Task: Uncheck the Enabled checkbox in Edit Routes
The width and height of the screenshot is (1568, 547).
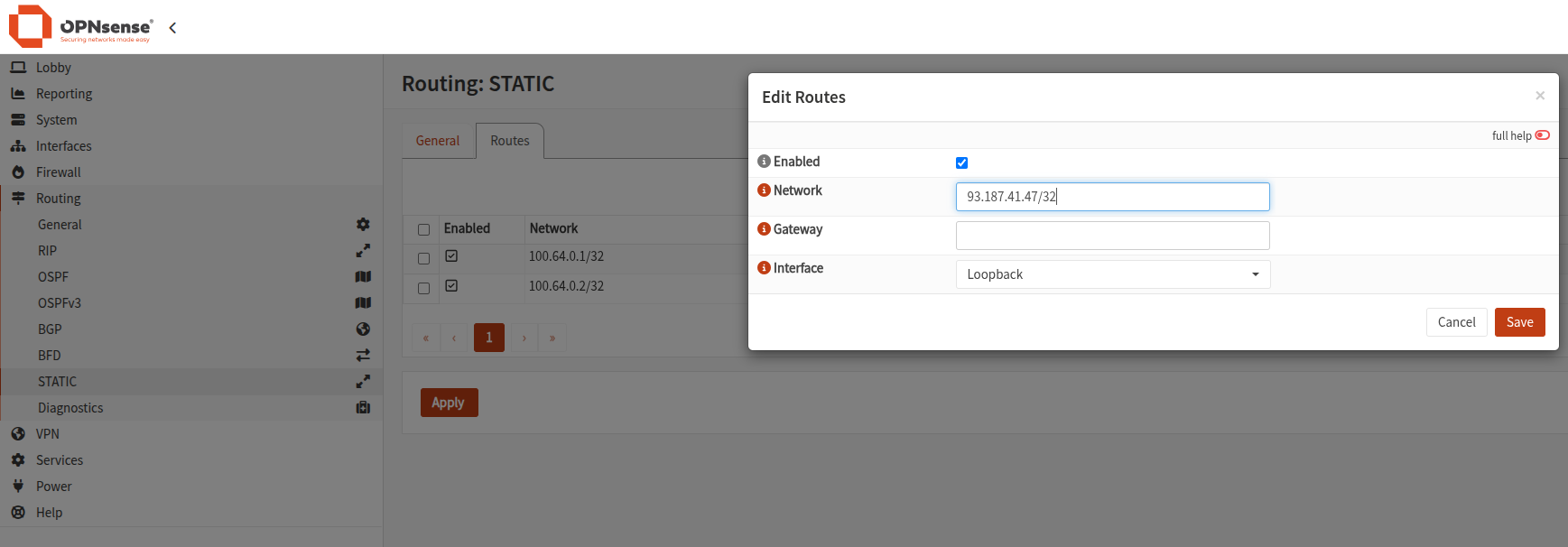Action: click(x=961, y=162)
